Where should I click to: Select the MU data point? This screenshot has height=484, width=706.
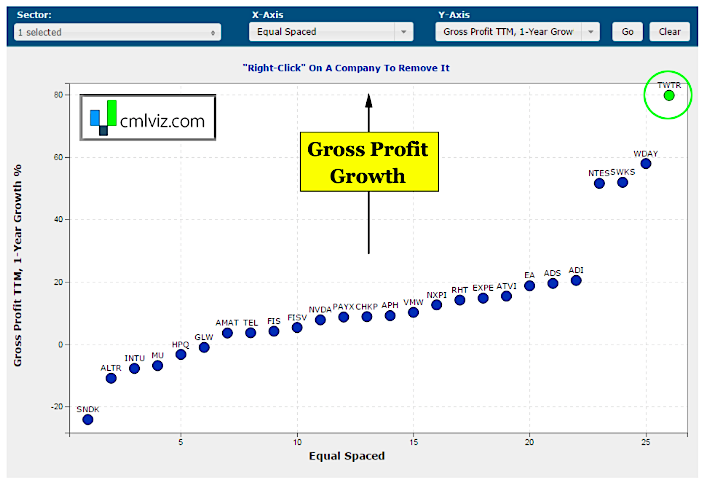pos(158,366)
